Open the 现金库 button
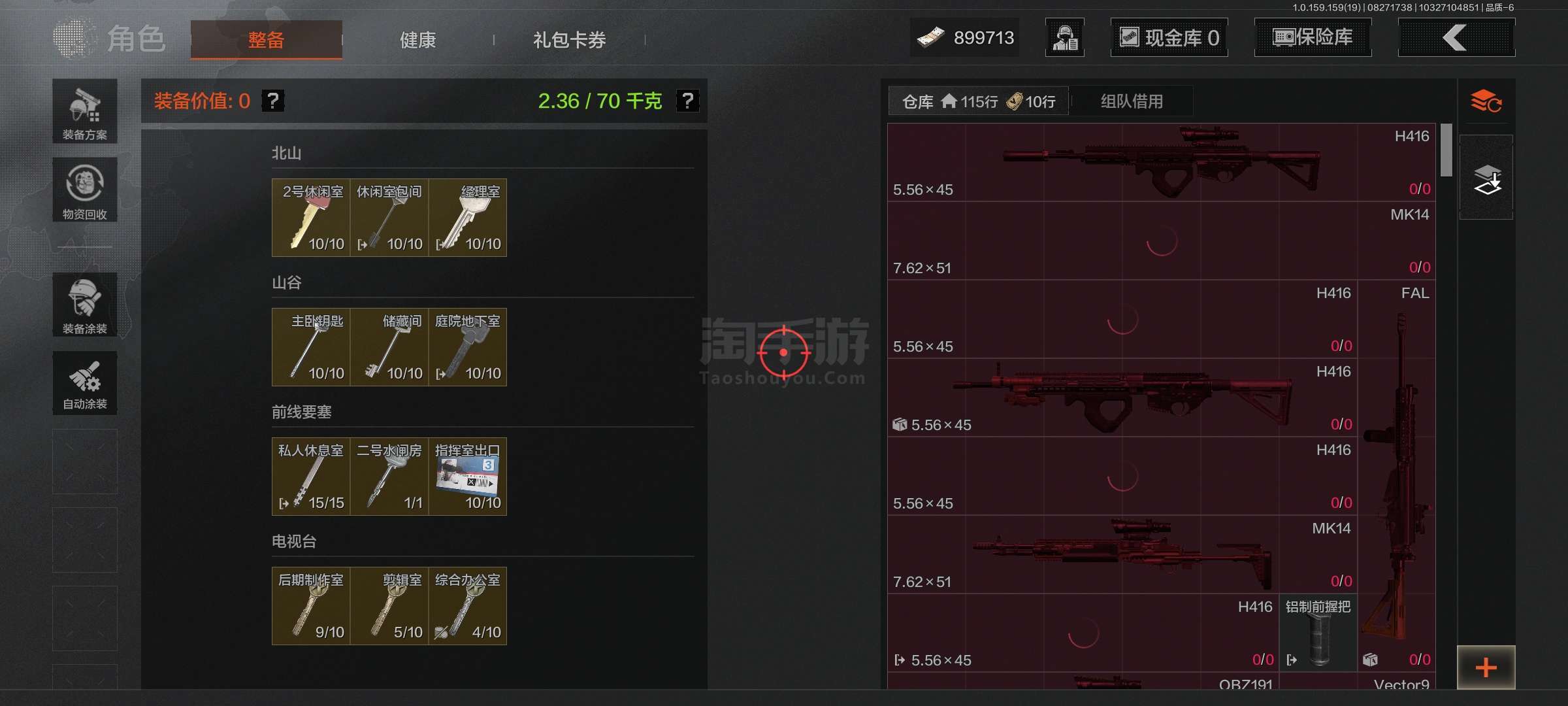1568x706 pixels. coord(1169,37)
